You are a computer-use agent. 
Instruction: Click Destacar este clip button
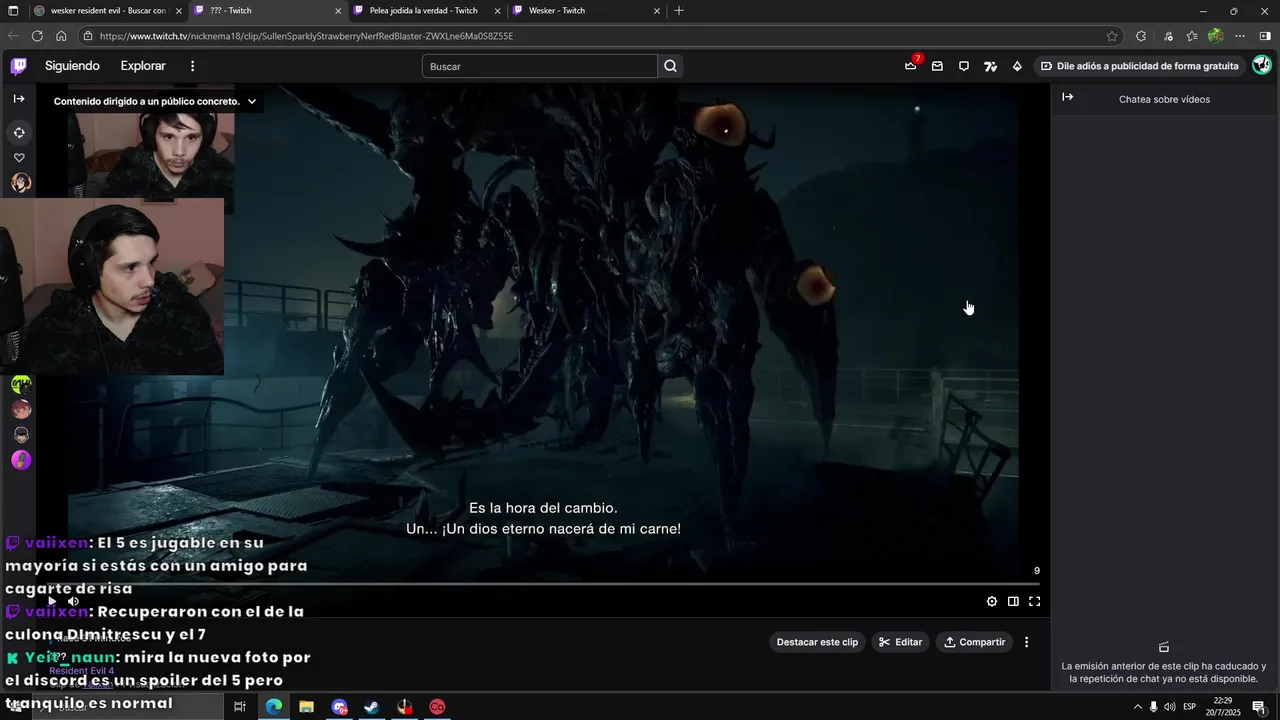tap(817, 642)
